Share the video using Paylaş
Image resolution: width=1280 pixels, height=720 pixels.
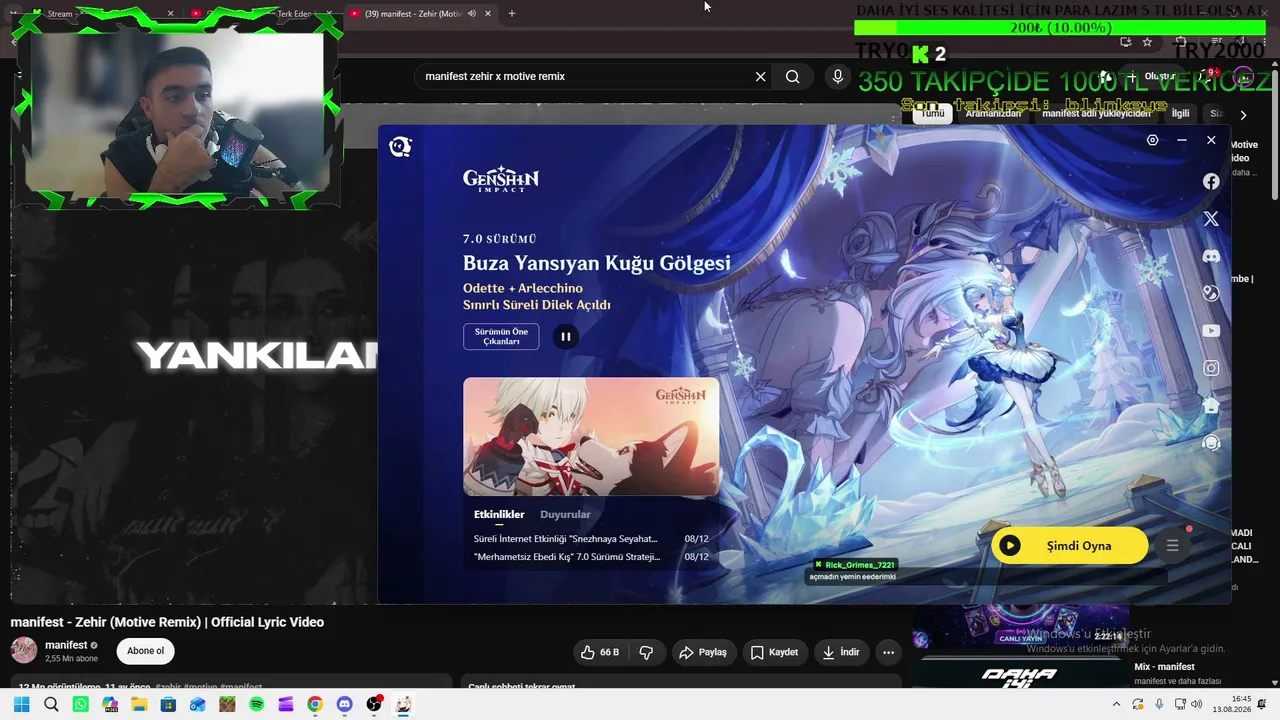703,652
